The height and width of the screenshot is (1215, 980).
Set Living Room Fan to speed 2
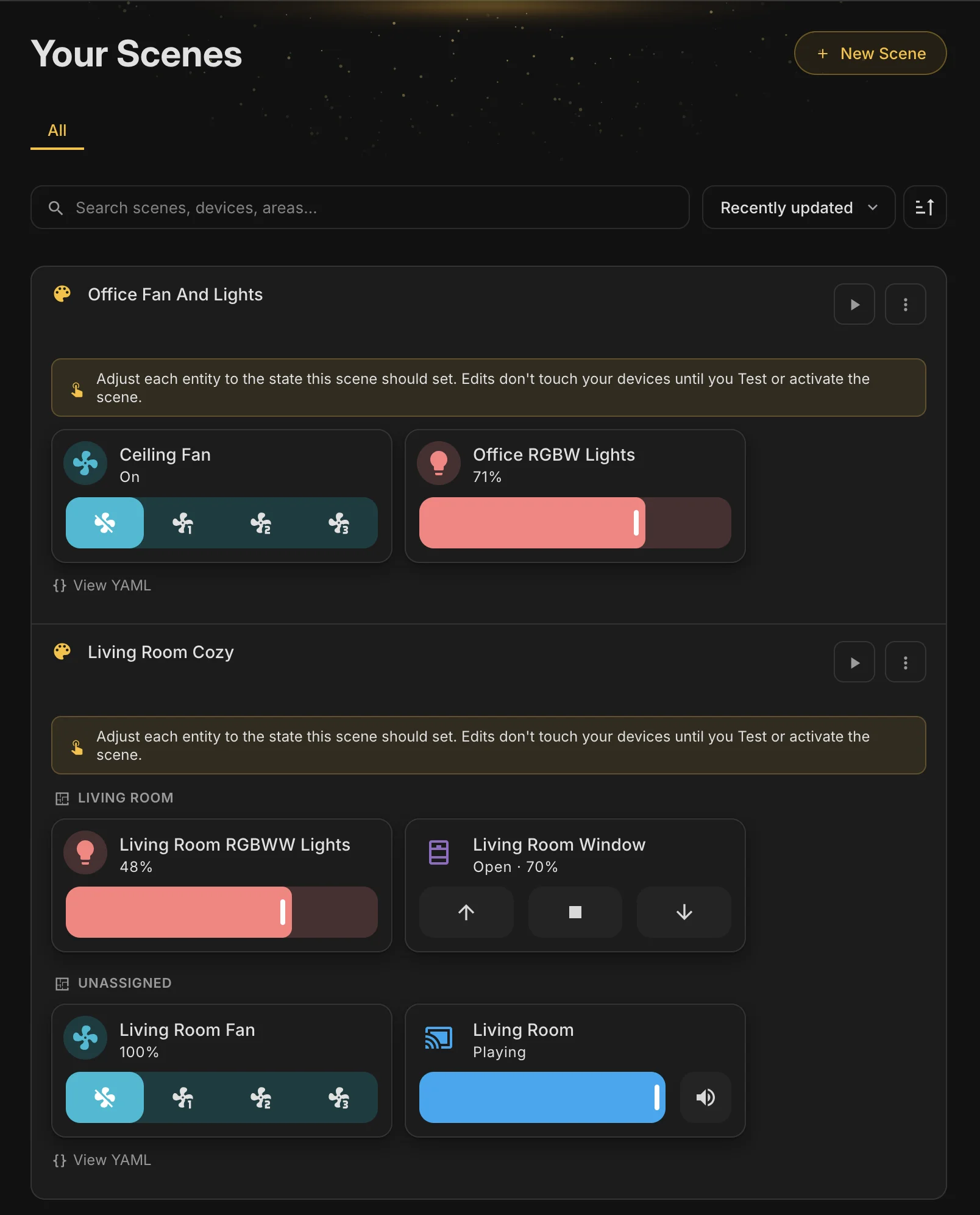(261, 1097)
